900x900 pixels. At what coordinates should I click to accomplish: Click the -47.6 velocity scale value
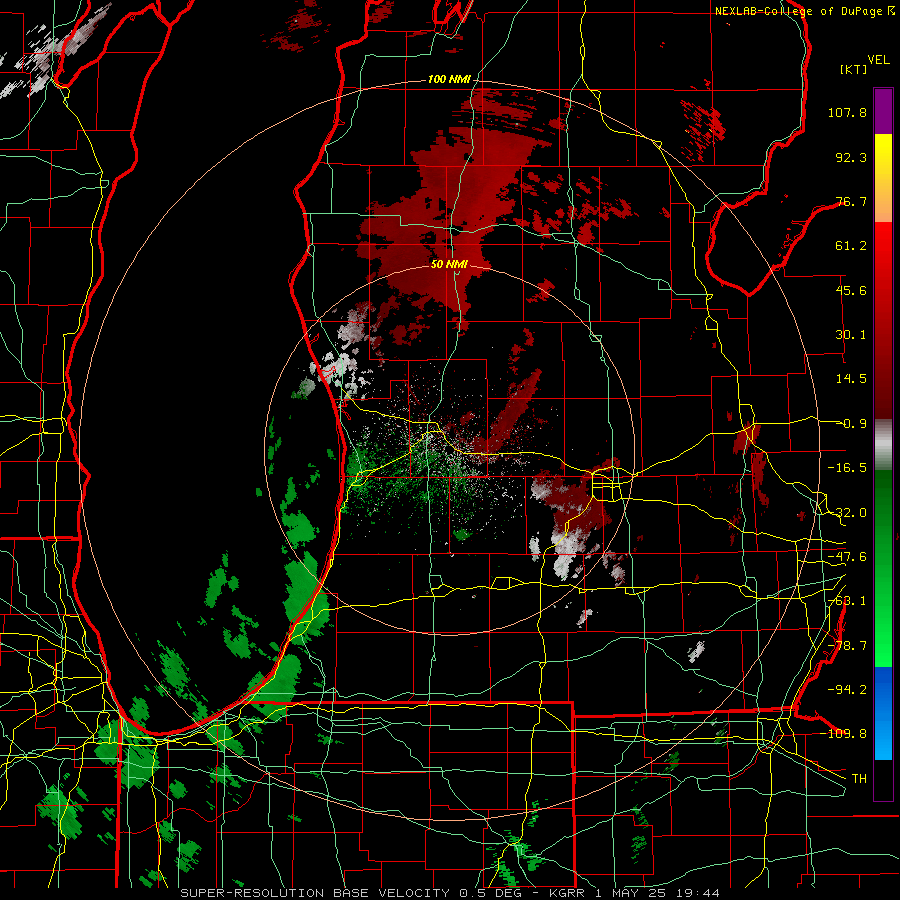(x=847, y=557)
